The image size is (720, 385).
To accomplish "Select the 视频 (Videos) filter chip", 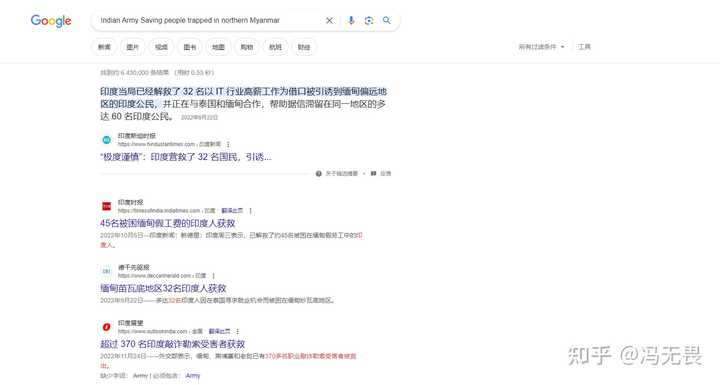I will (161, 47).
